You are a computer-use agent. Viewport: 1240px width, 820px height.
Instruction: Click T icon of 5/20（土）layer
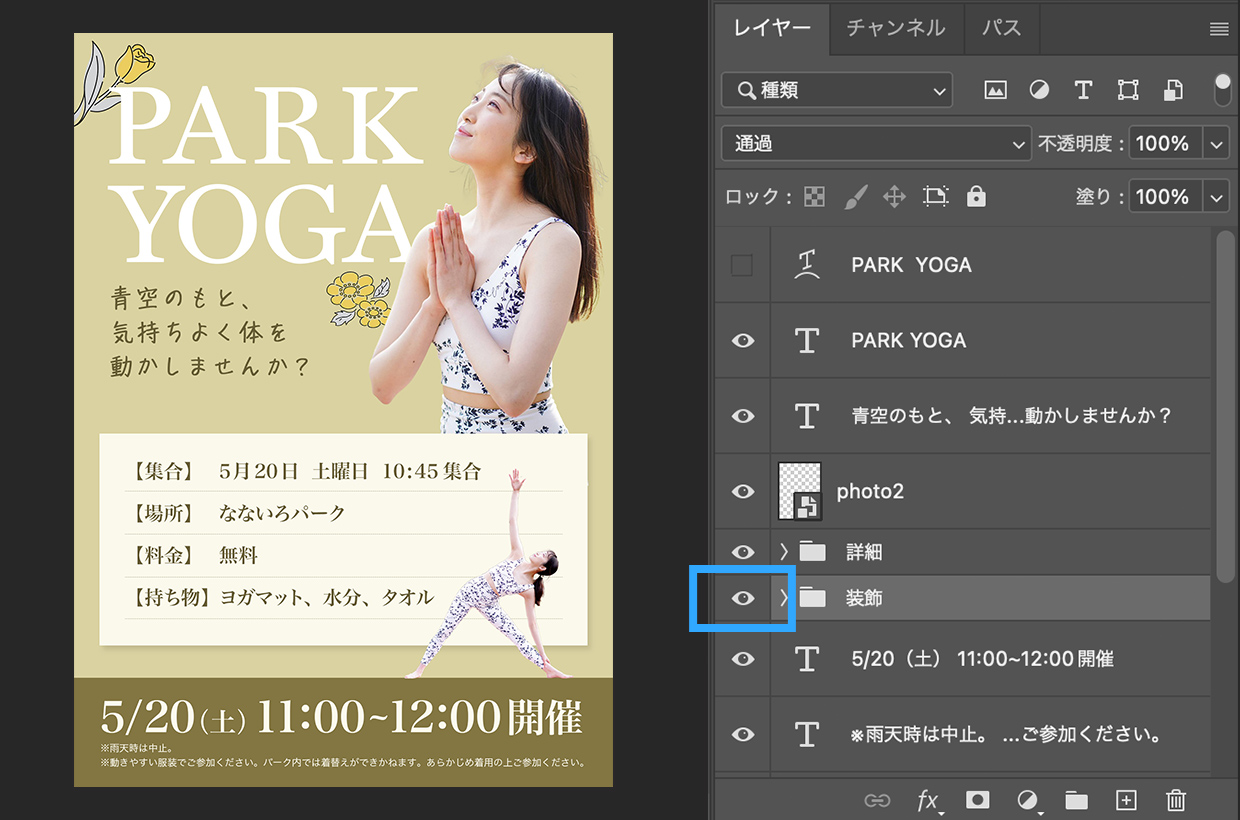pyautogui.click(x=807, y=658)
